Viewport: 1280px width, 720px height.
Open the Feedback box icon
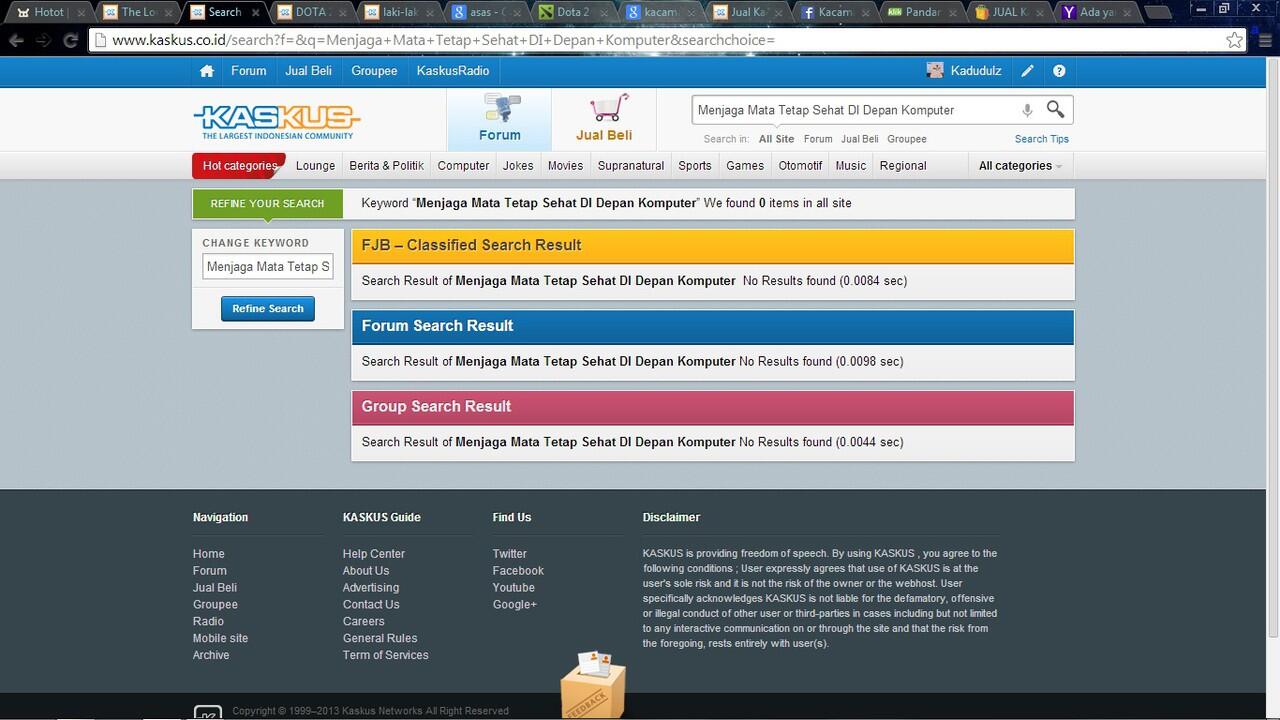pyautogui.click(x=593, y=684)
